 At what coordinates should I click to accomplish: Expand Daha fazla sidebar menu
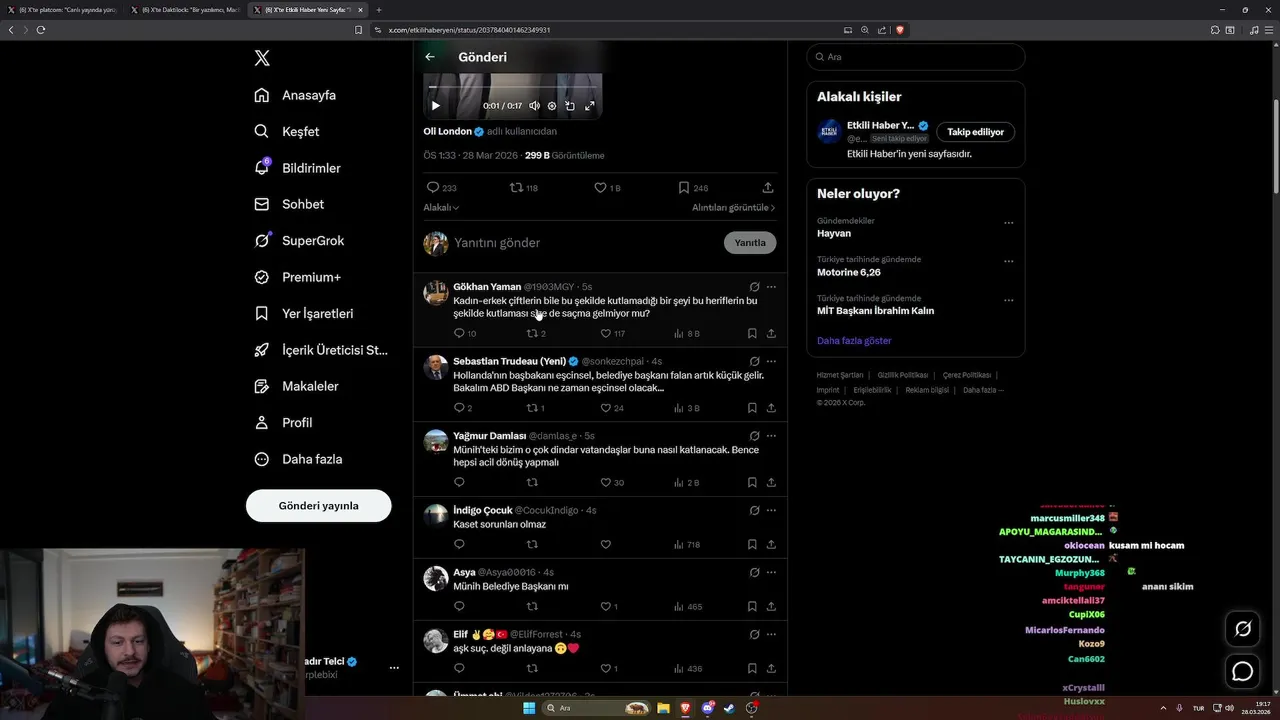coord(298,459)
